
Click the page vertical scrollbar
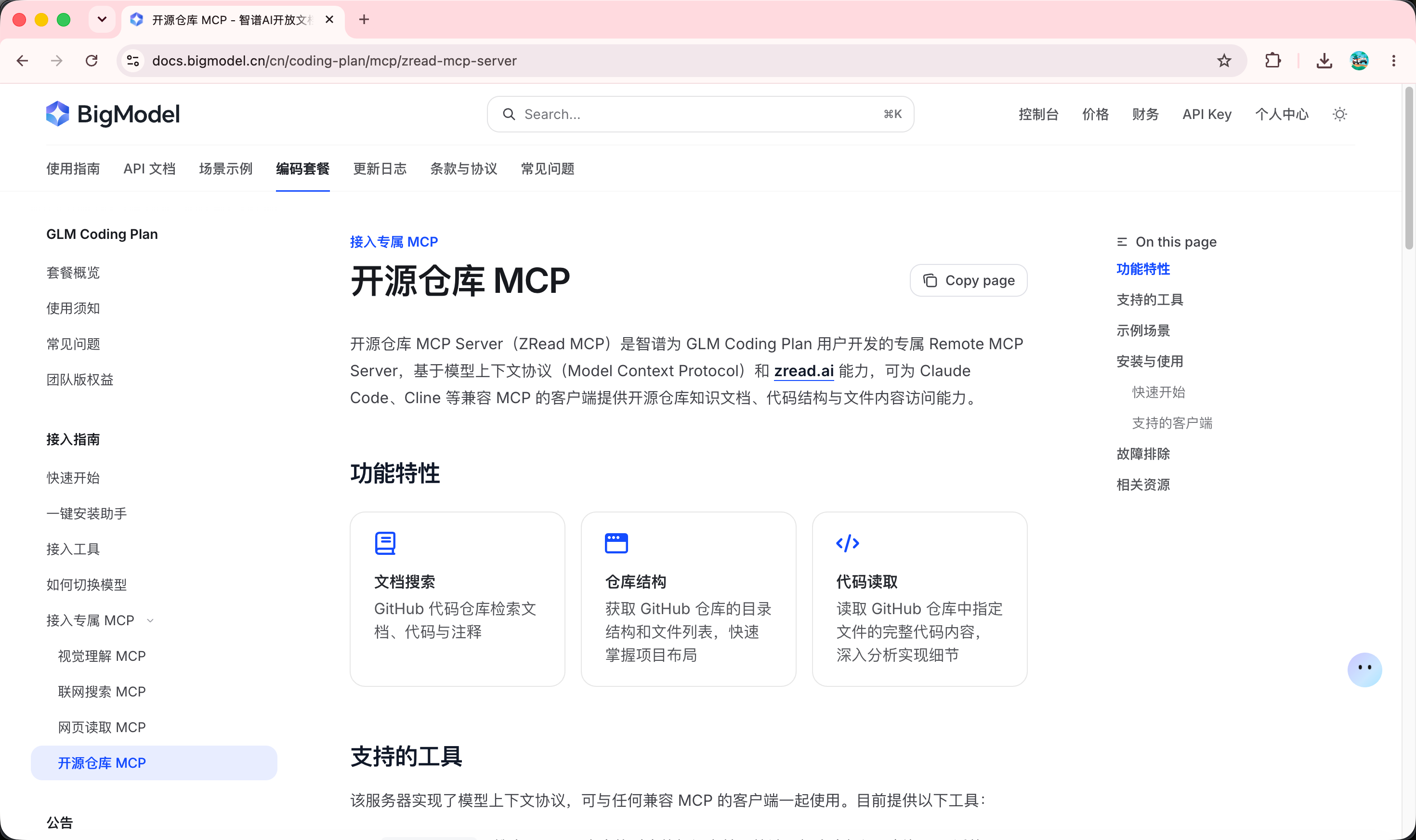(x=1409, y=169)
